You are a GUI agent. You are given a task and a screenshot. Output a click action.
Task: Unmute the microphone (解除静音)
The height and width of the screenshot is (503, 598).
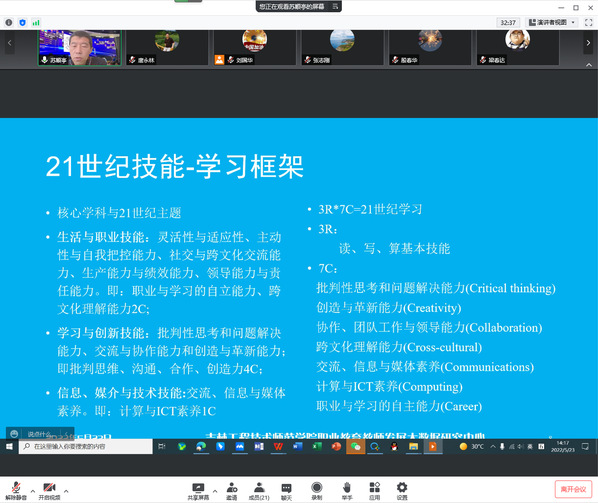coord(16,490)
